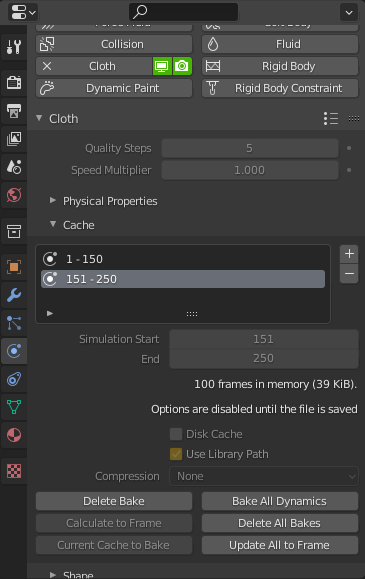The image size is (365, 579).
Task: Open the Modifiers wrench tab
Action: (14, 295)
